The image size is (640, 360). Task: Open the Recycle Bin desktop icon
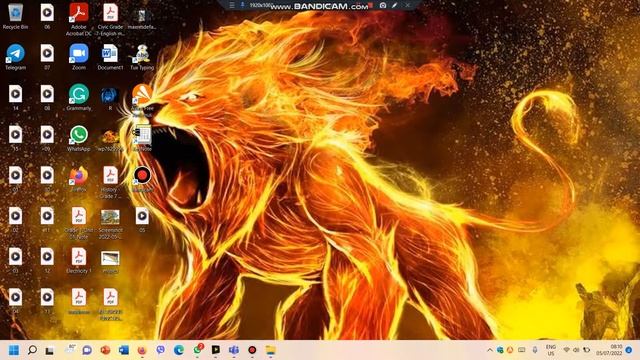[16, 16]
